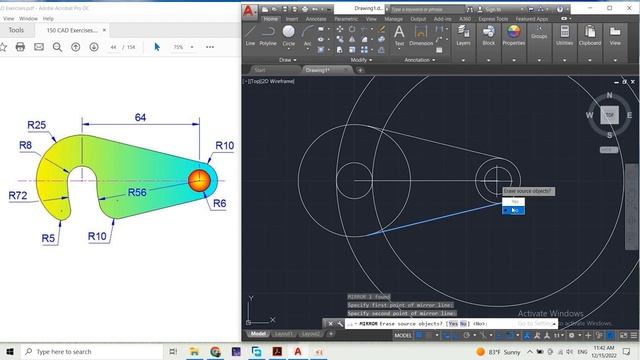Open the Clipboard panel button
Screen dimensions: 640x360
pyautogui.click(x=590, y=35)
